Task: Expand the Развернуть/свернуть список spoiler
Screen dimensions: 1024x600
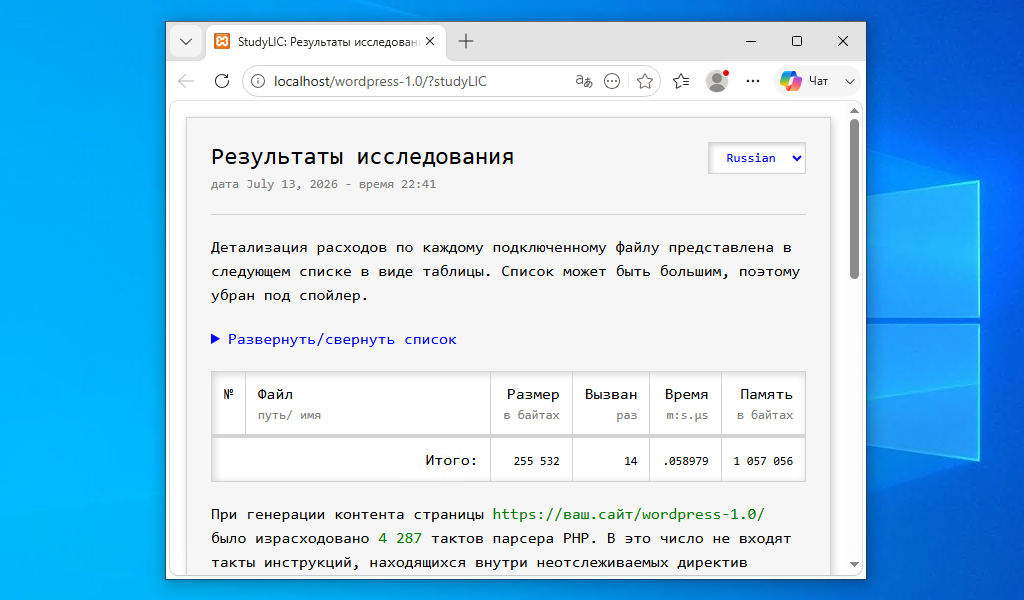Action: pos(334,339)
